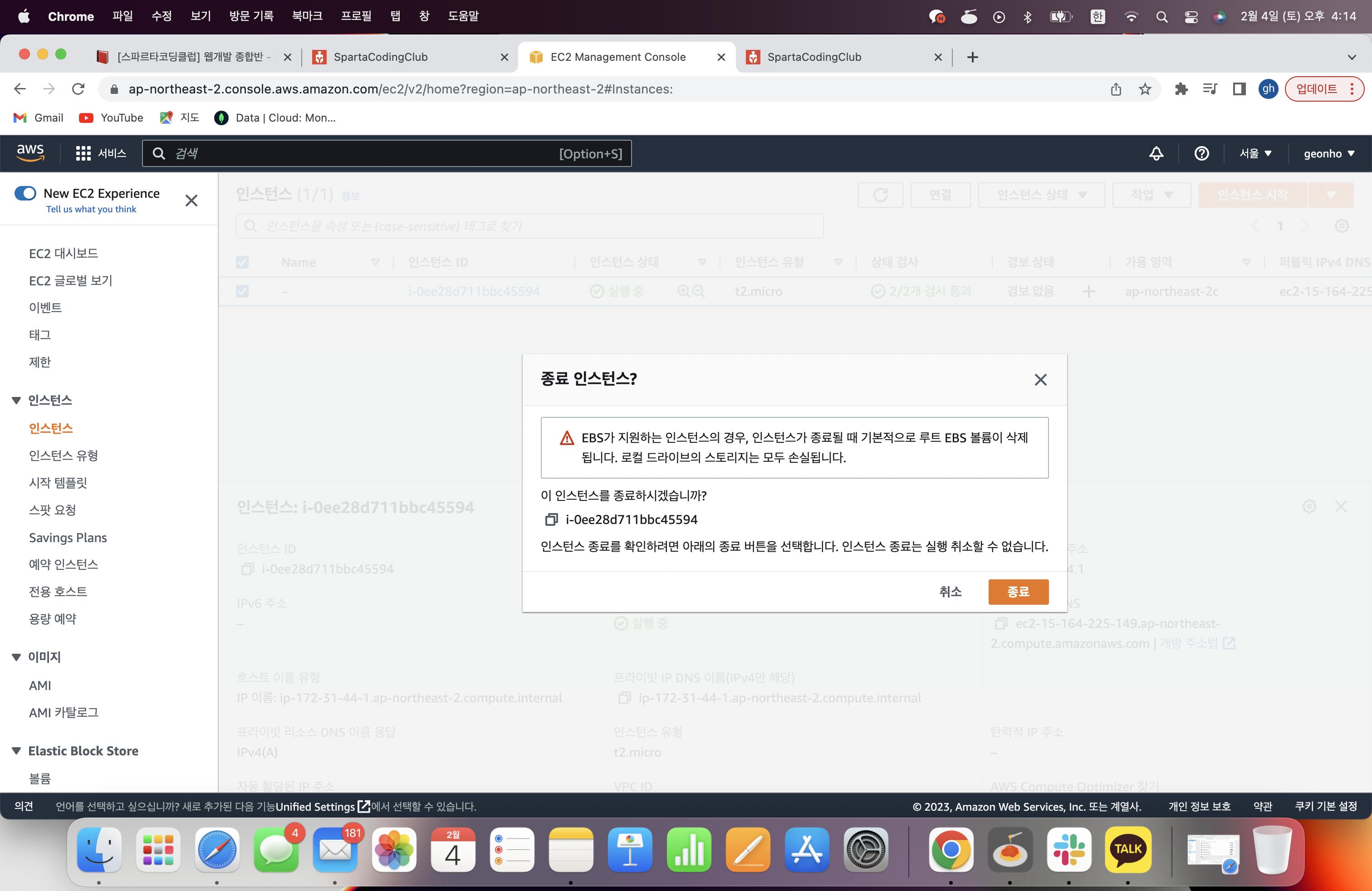This screenshot has height=891, width=1372.
Task: Open the gh Chrome profile avatar
Action: tap(1268, 89)
